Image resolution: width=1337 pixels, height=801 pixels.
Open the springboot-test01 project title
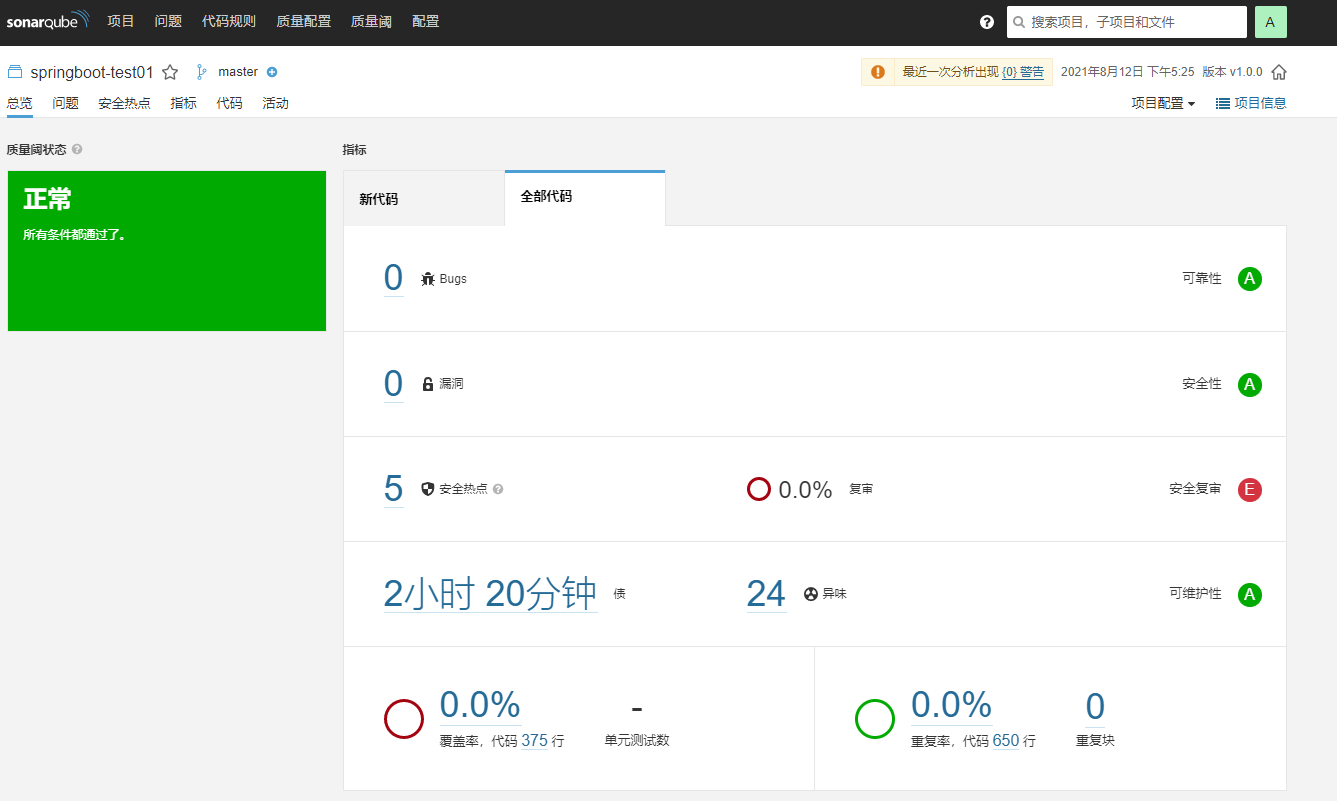click(92, 72)
